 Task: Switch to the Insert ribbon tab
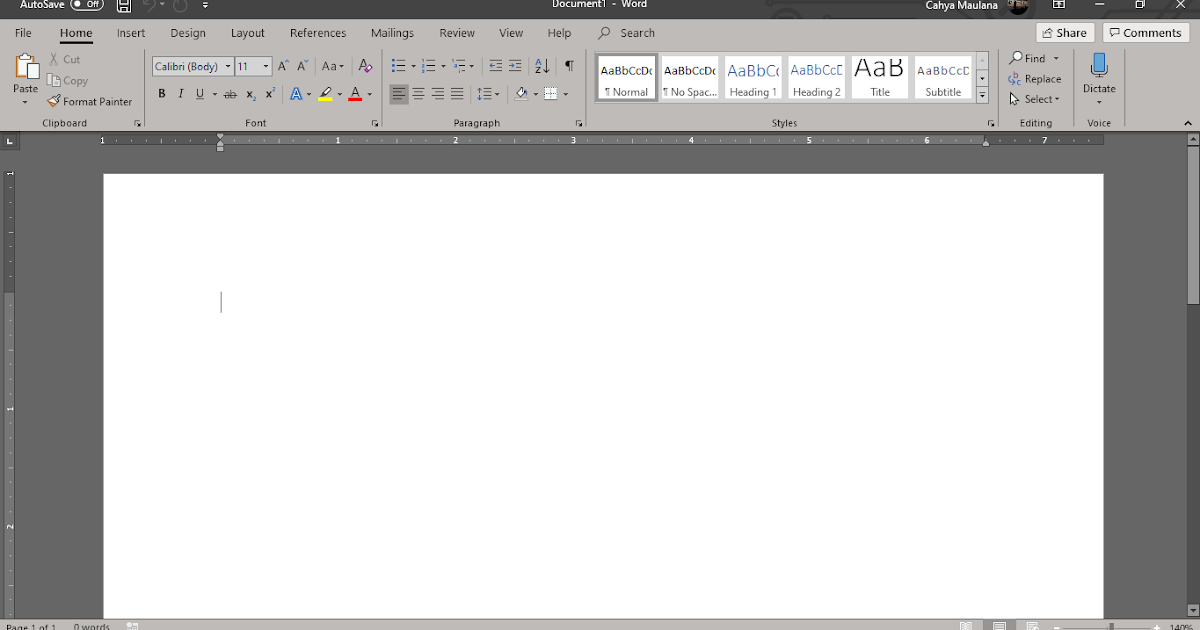click(131, 32)
